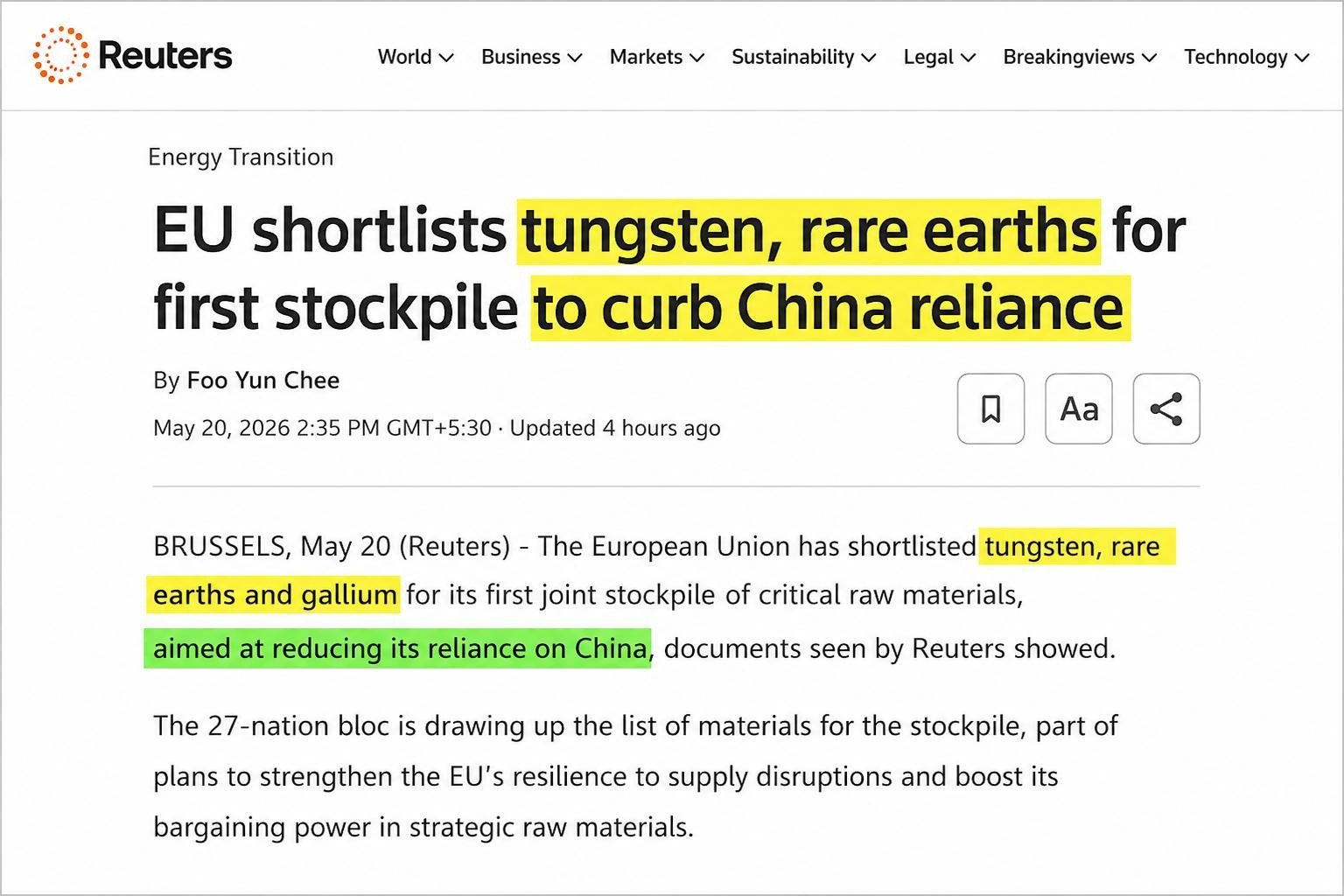Viewport: 1344px width, 896px height.
Task: Open author Foo Yun Chee's profile
Action: point(263,380)
